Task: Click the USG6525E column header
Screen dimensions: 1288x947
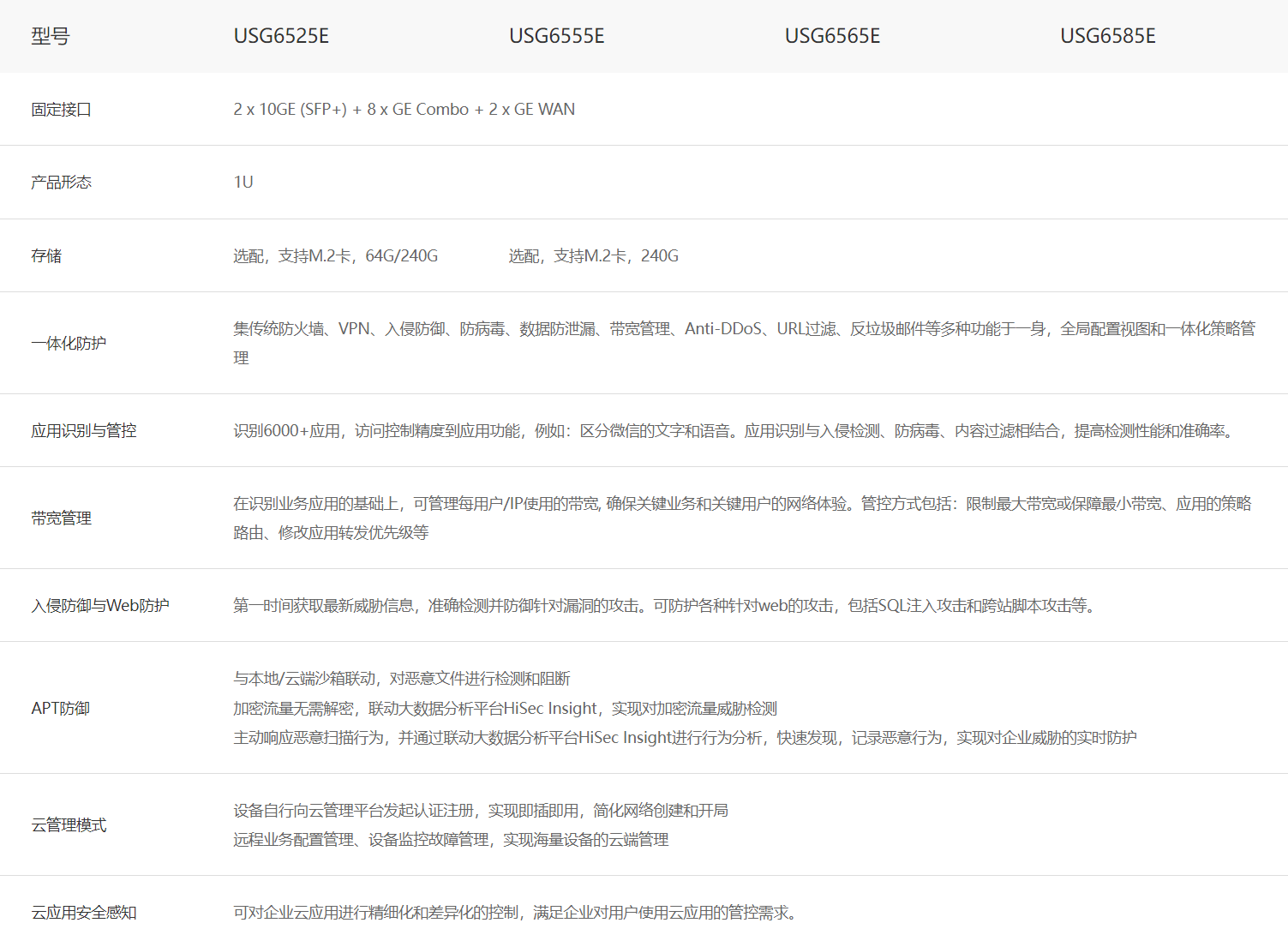Action: point(281,36)
